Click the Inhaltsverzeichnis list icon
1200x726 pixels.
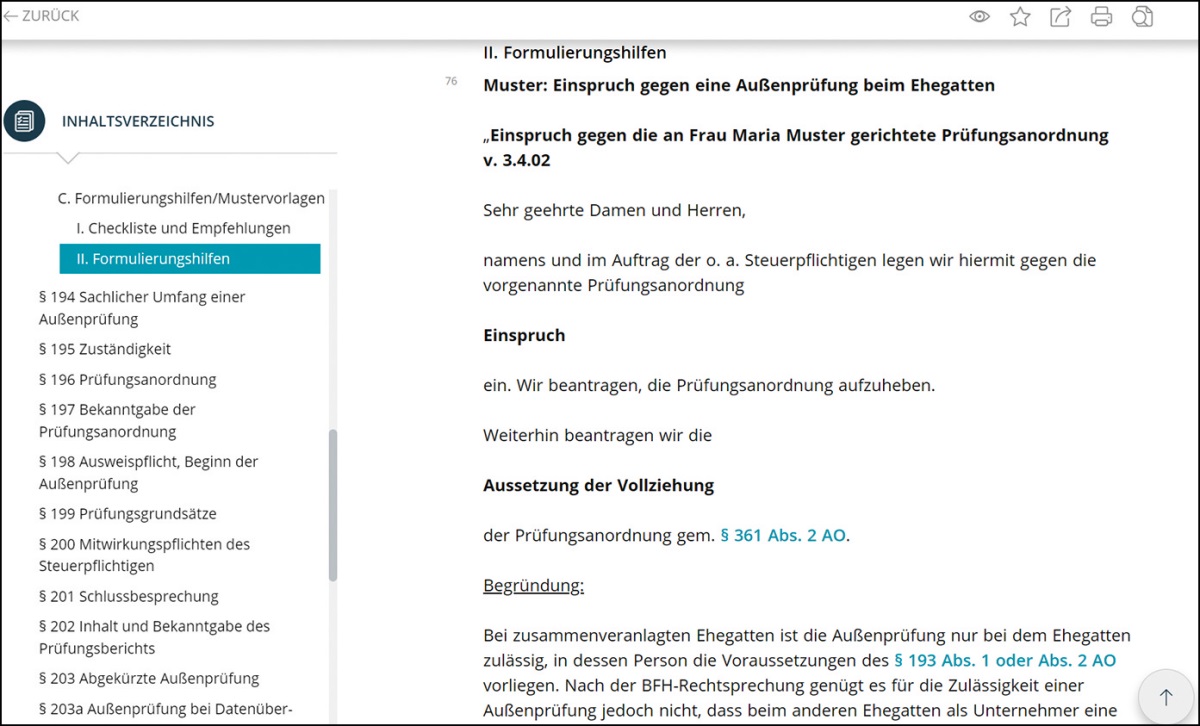pyautogui.click(x=24, y=121)
